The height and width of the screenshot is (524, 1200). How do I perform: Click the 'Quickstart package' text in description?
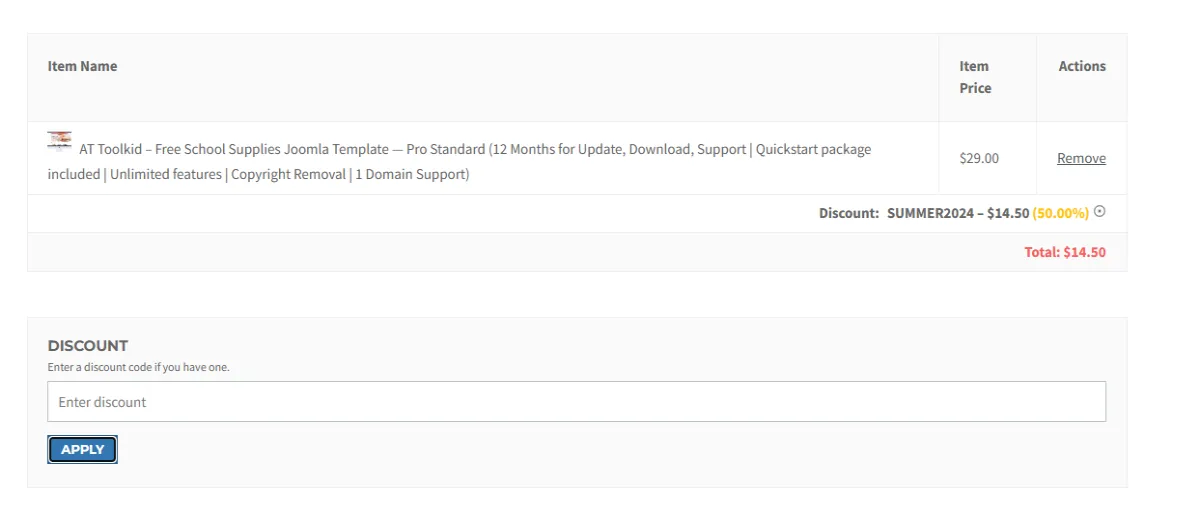click(813, 149)
